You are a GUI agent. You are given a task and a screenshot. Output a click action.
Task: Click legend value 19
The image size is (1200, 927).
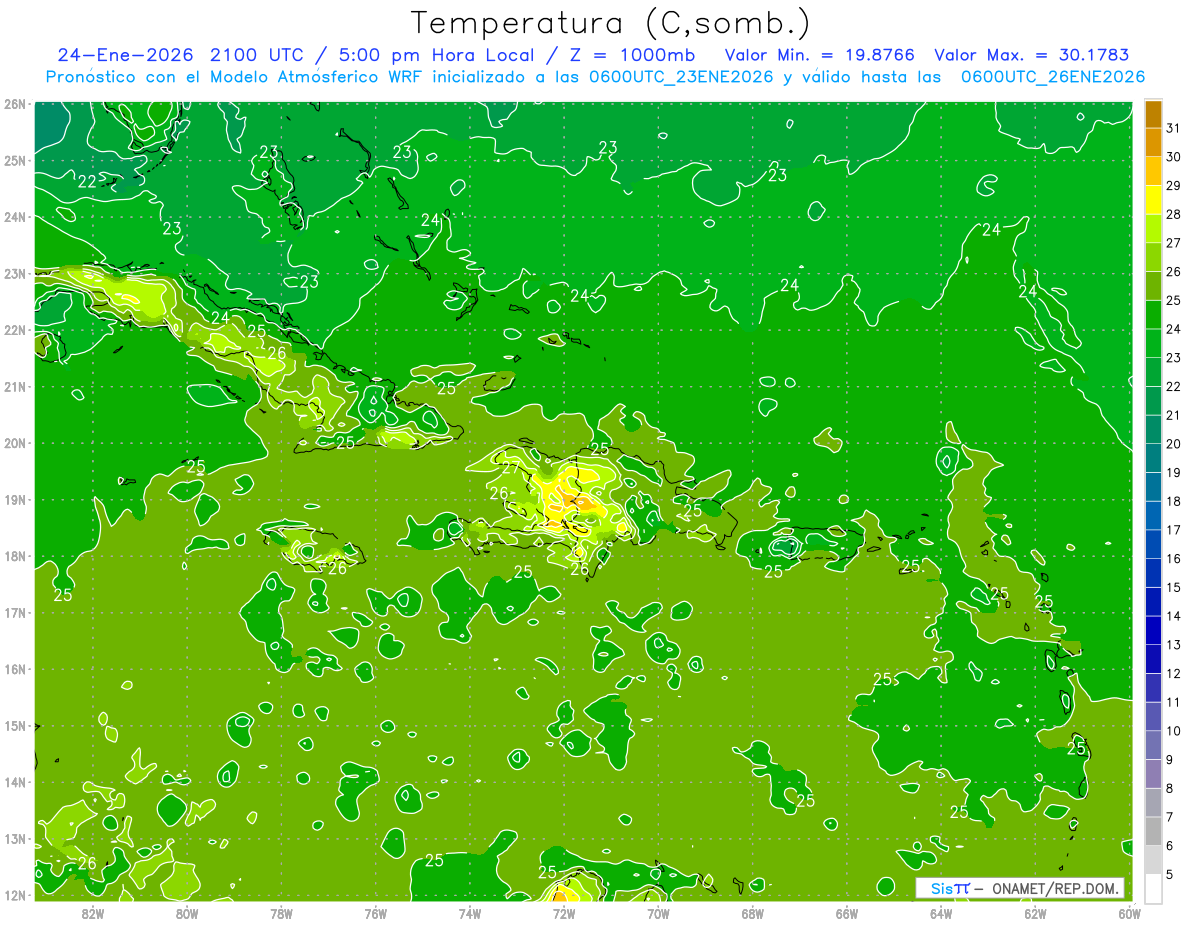(1173, 472)
